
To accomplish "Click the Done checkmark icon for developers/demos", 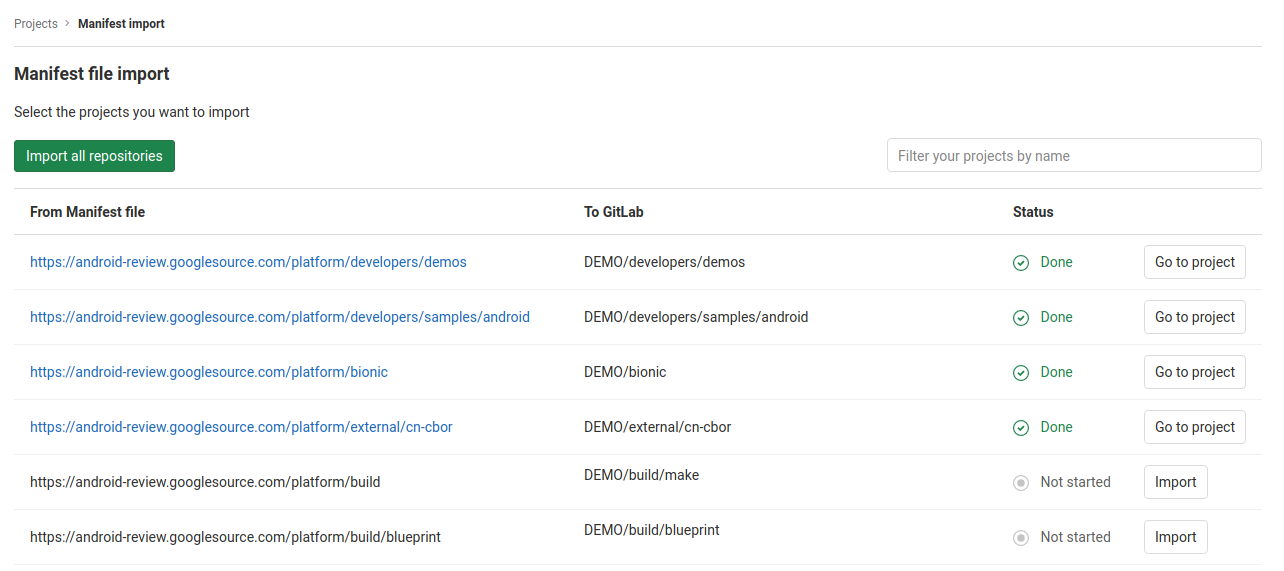I will 1021,263.
